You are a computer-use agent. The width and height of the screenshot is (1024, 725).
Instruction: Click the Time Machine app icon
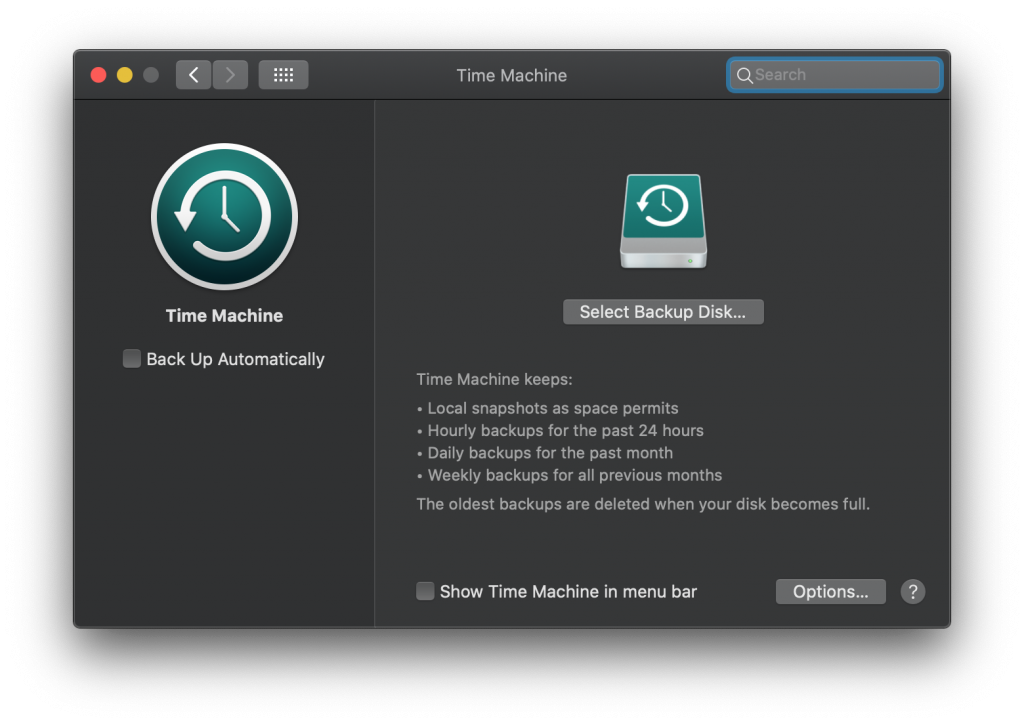click(224, 217)
